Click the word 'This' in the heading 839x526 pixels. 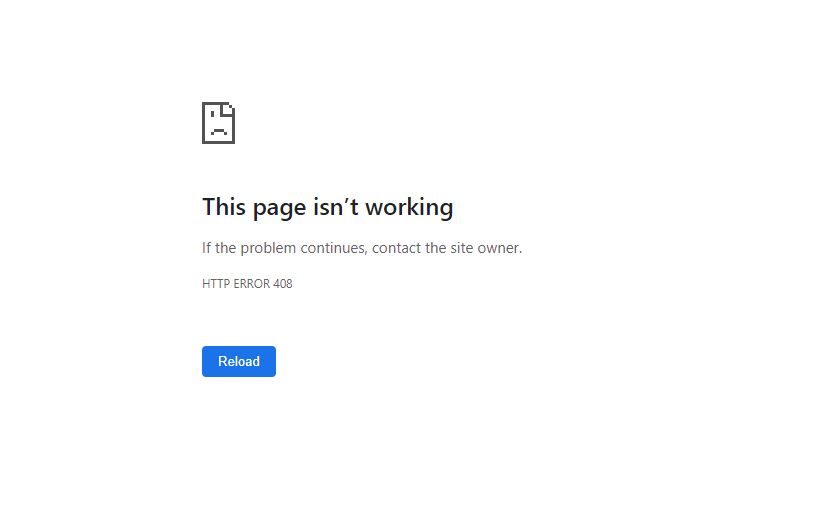pyautogui.click(x=224, y=207)
